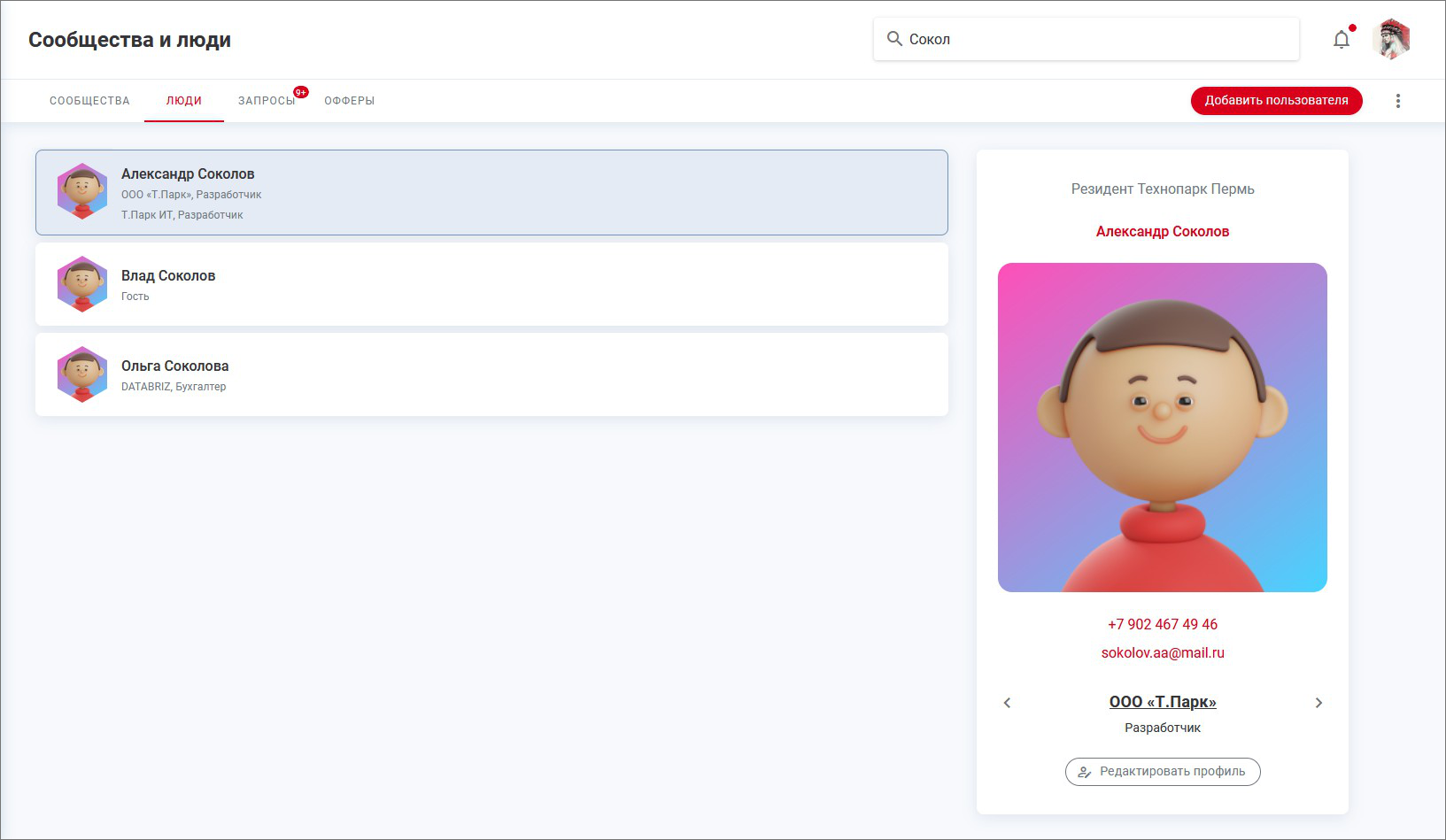1446x840 pixels.
Task: Click Влад Соколов's hexagon avatar
Action: pos(82,284)
